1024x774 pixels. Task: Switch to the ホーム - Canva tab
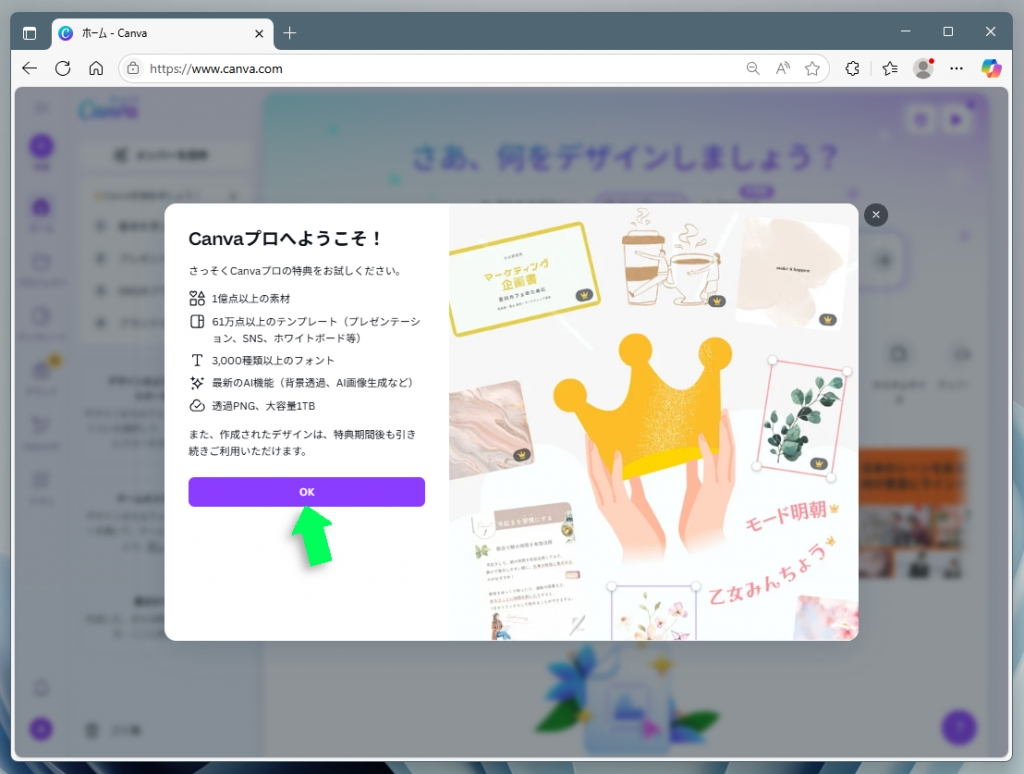pos(150,32)
